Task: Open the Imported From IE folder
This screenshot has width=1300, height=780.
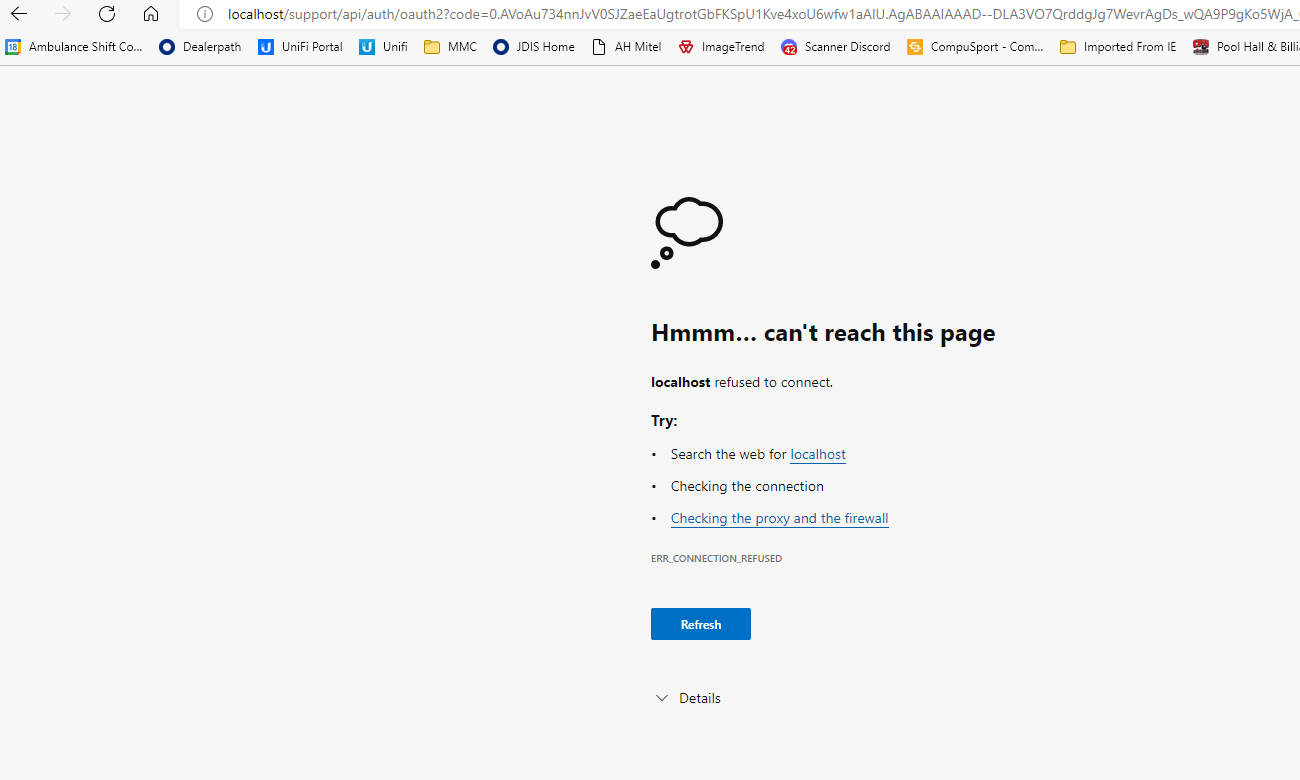Action: point(1119,47)
